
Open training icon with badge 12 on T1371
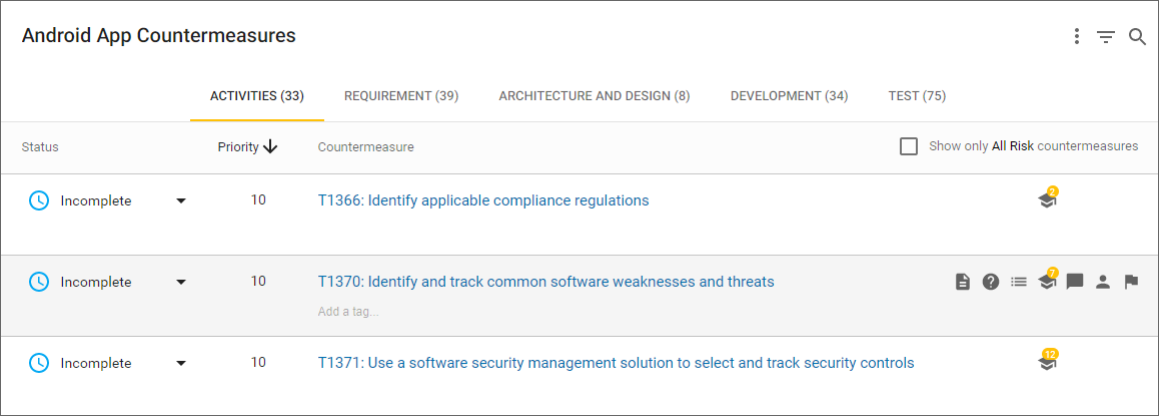tap(1047, 363)
